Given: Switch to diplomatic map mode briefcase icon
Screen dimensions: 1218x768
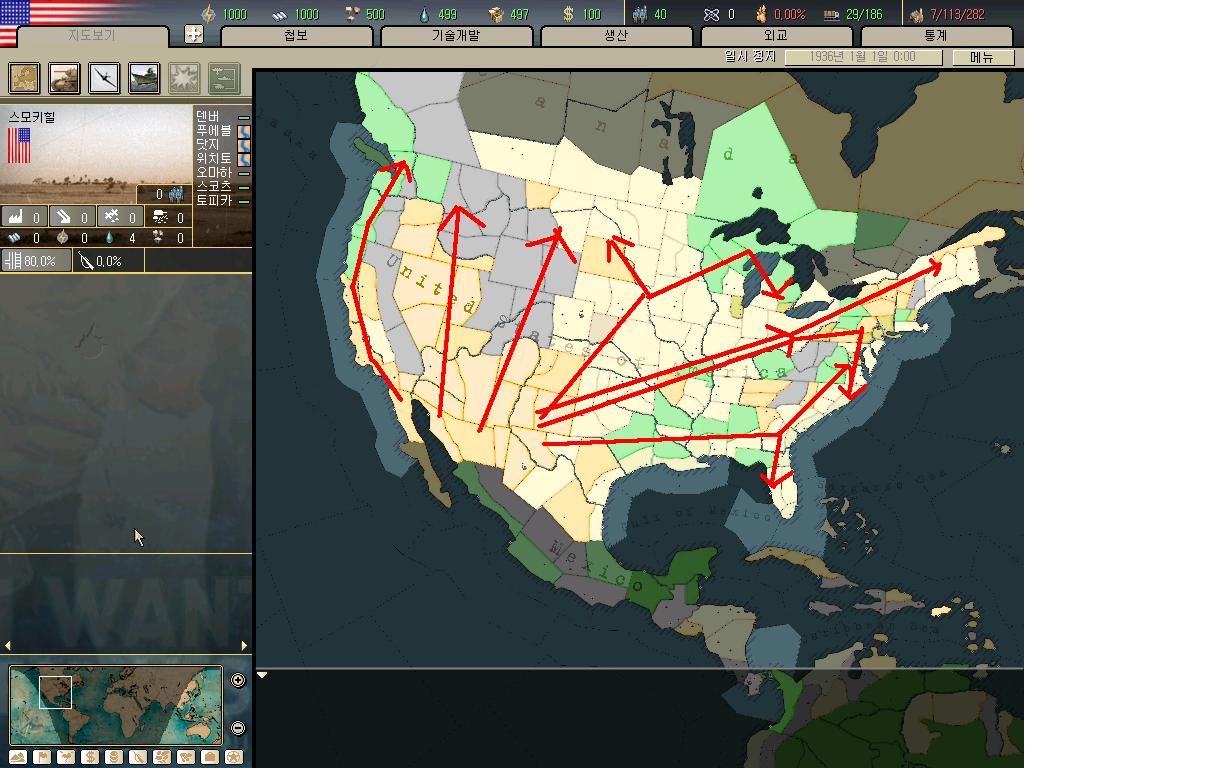Looking at the screenshot, I should 210,757.
